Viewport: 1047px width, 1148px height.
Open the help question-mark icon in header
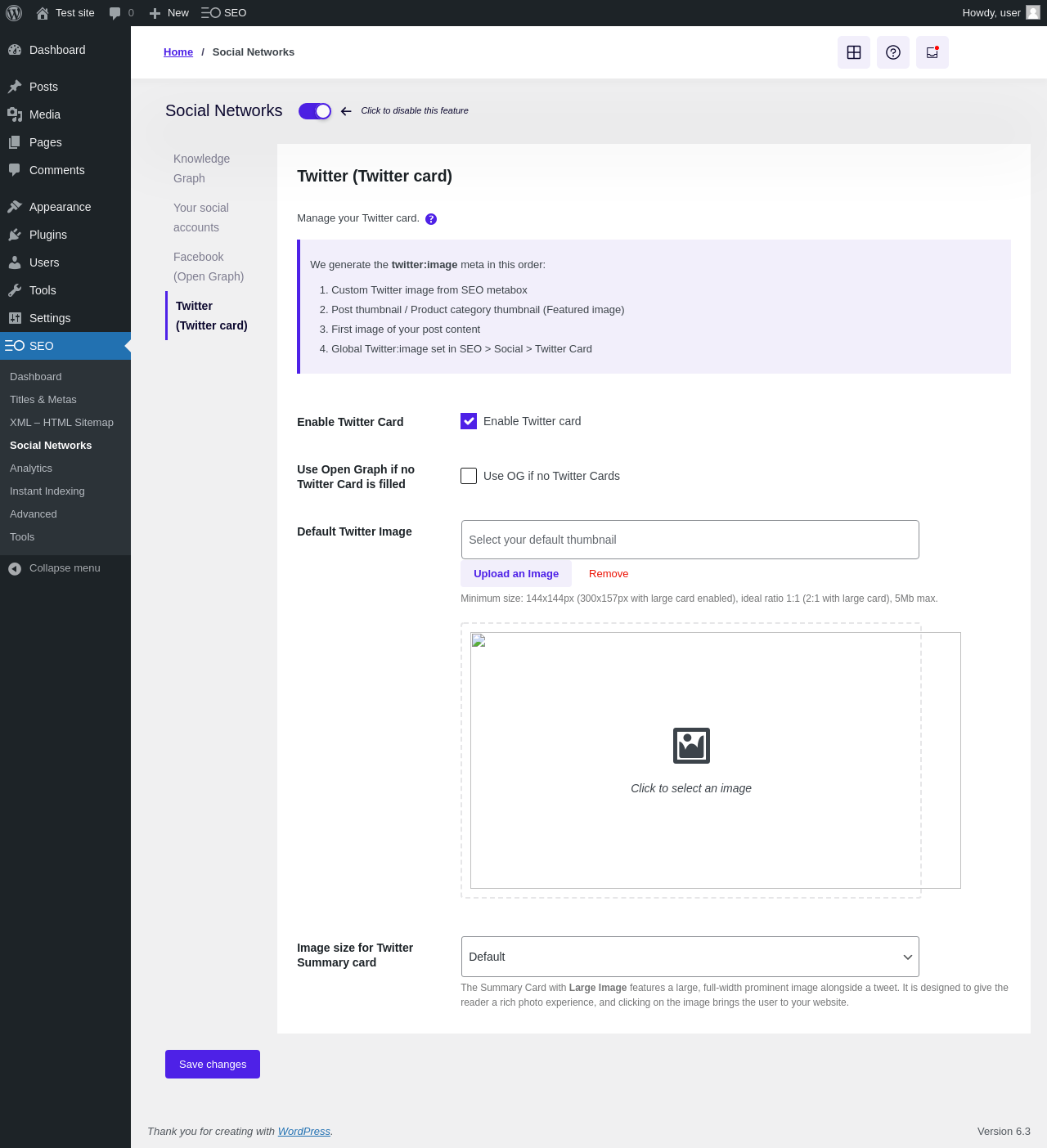[893, 52]
